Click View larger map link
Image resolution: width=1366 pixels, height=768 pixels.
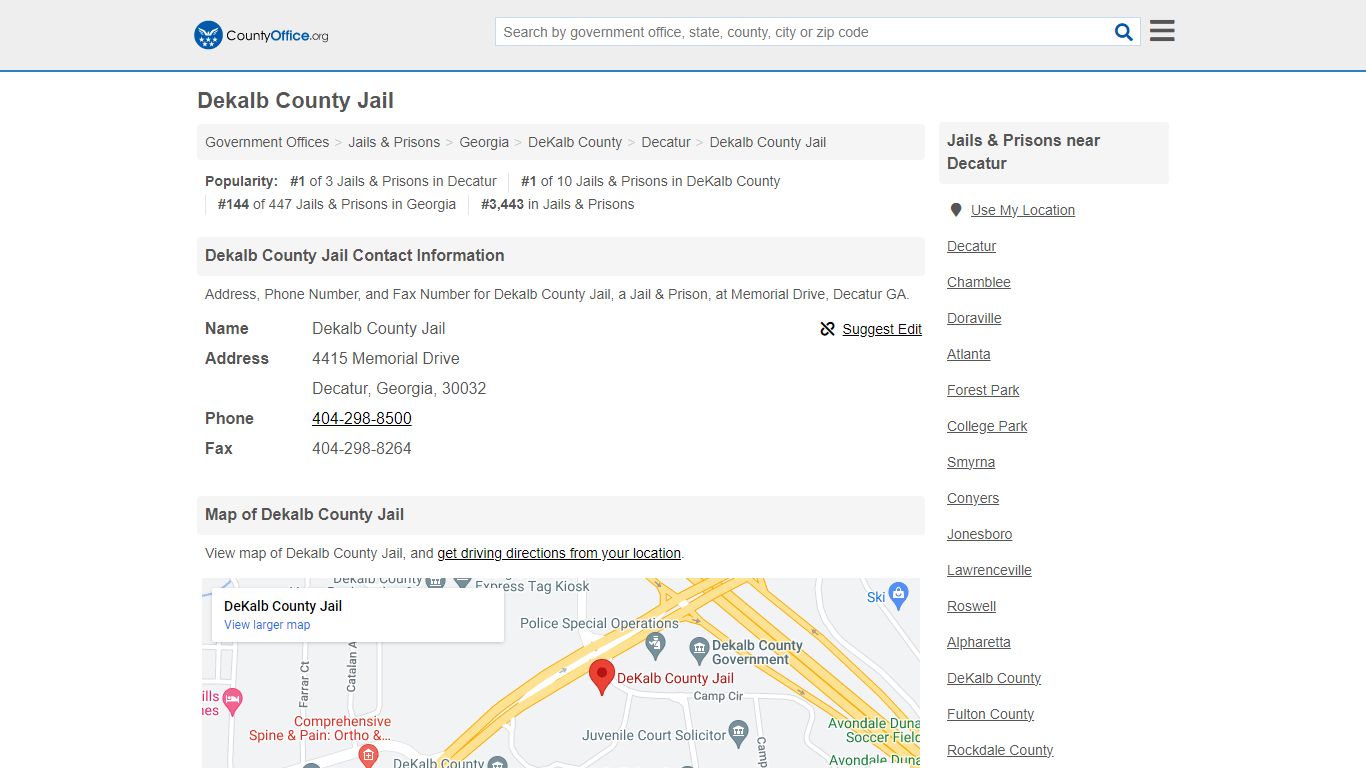pyautogui.click(x=267, y=625)
